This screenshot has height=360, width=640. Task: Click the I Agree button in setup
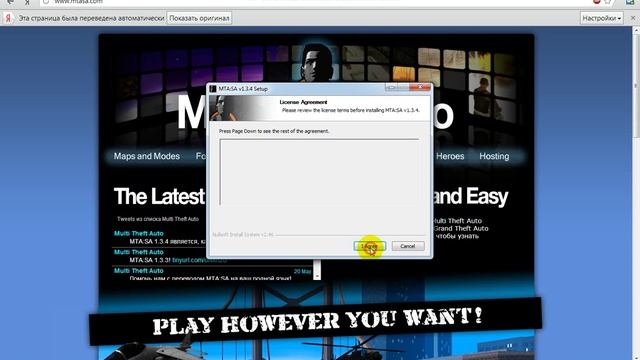(x=369, y=246)
